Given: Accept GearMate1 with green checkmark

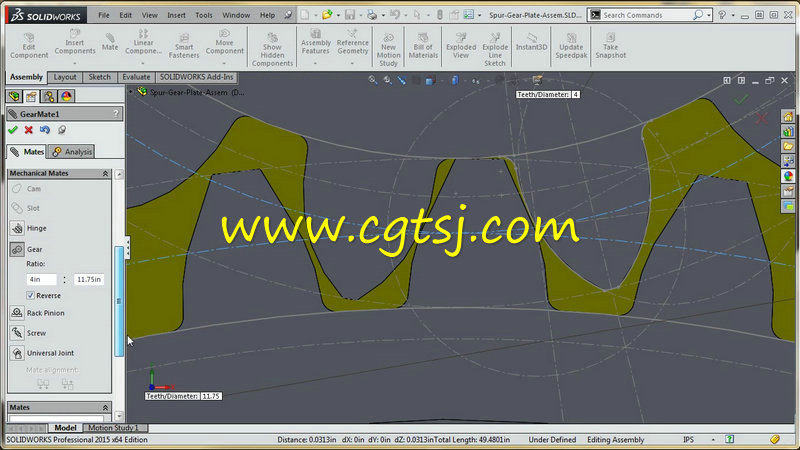Looking at the screenshot, I should [13, 130].
